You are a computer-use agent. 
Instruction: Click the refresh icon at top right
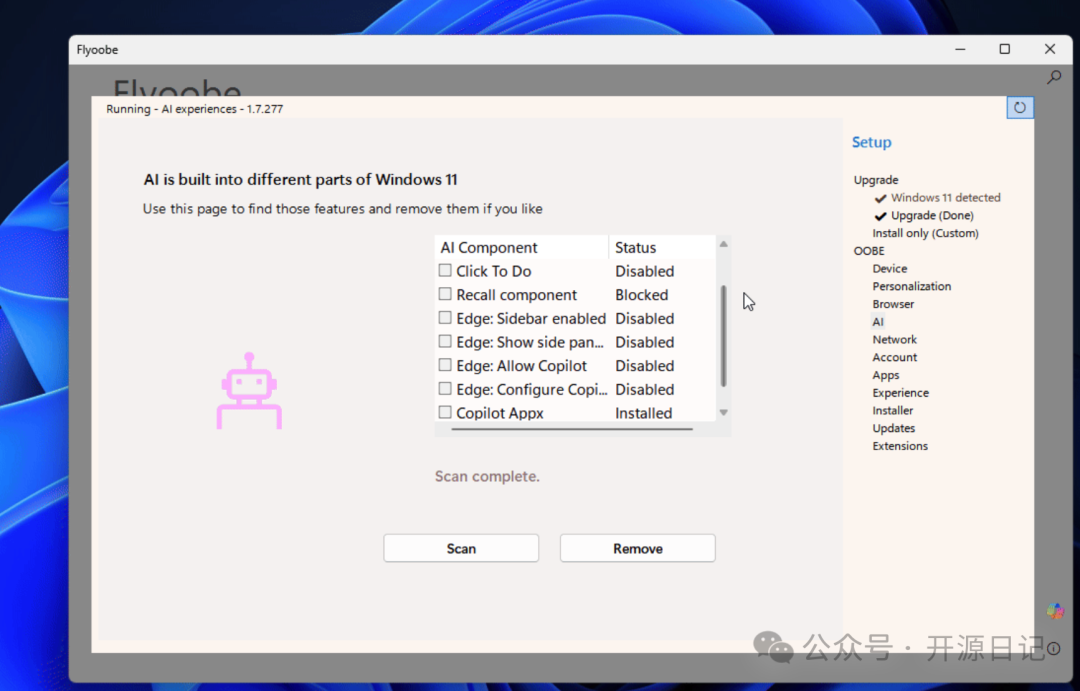1019,107
